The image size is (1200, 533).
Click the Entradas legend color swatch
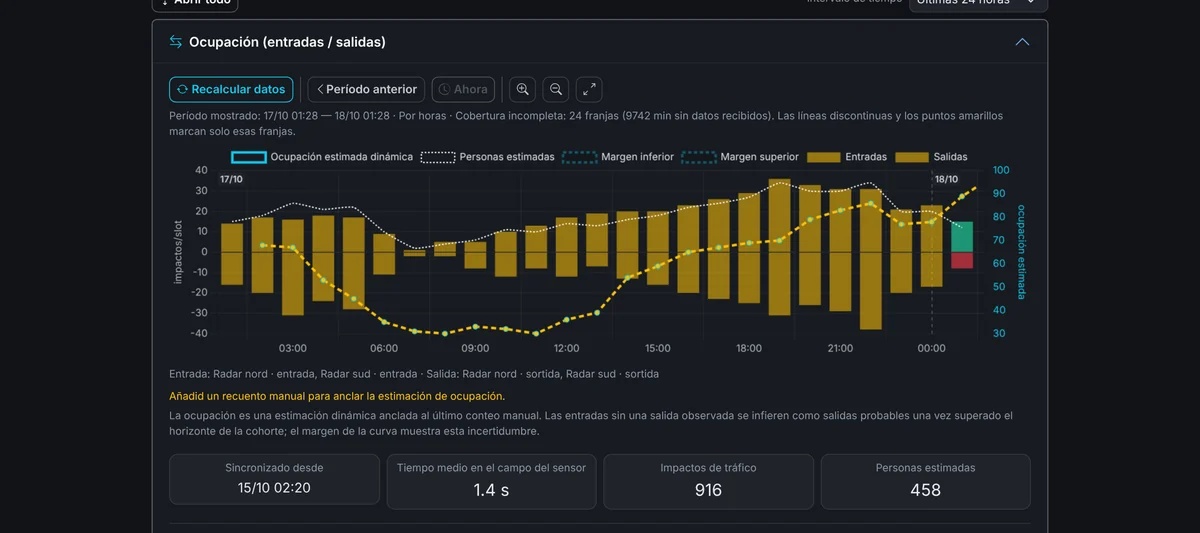(823, 157)
